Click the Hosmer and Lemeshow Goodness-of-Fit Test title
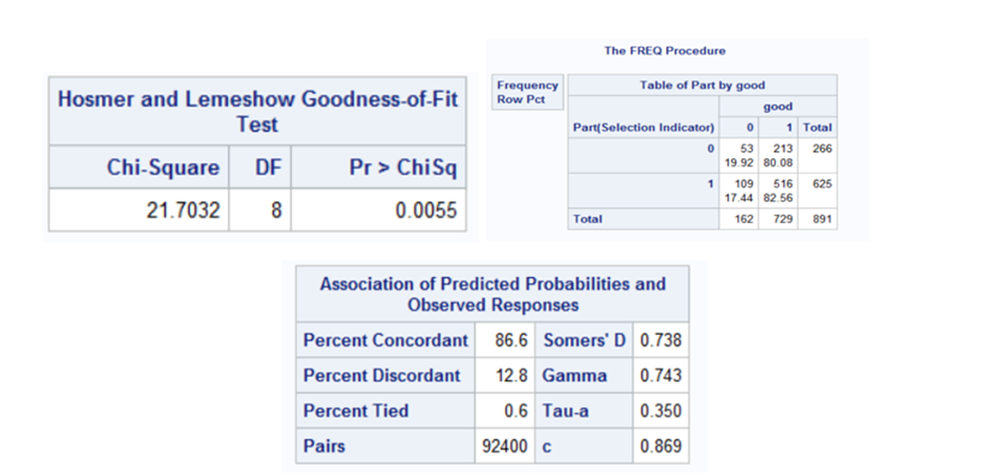Image resolution: width=999 pixels, height=475 pixels. 256,112
